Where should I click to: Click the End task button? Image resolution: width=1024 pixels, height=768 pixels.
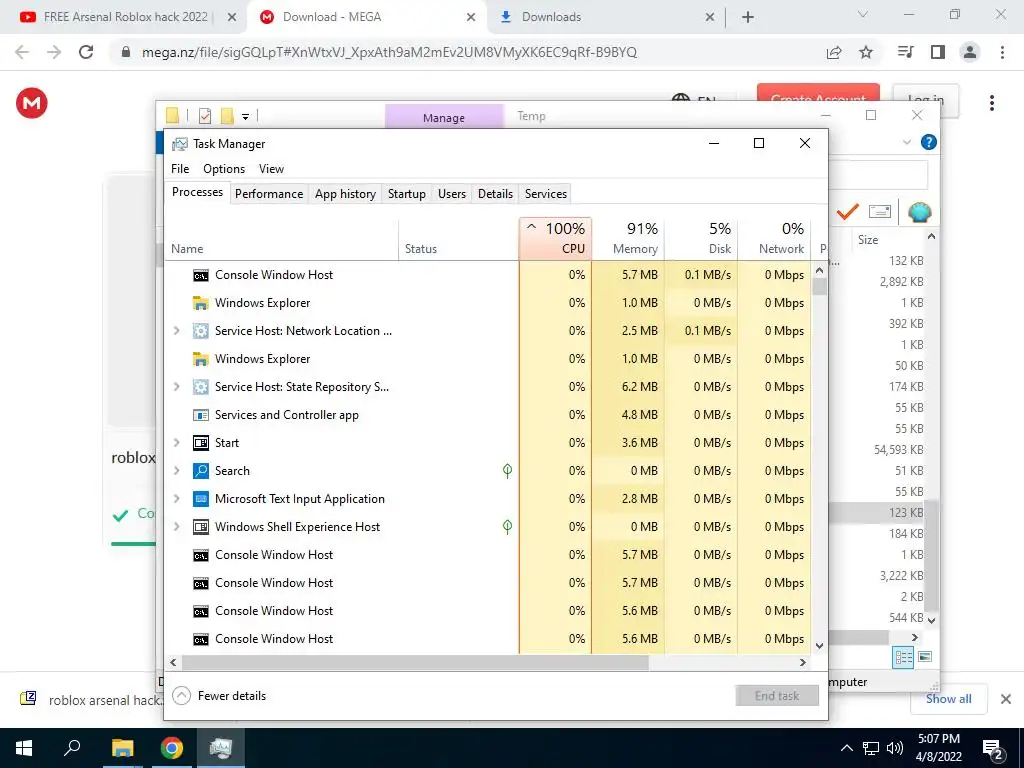(x=776, y=696)
